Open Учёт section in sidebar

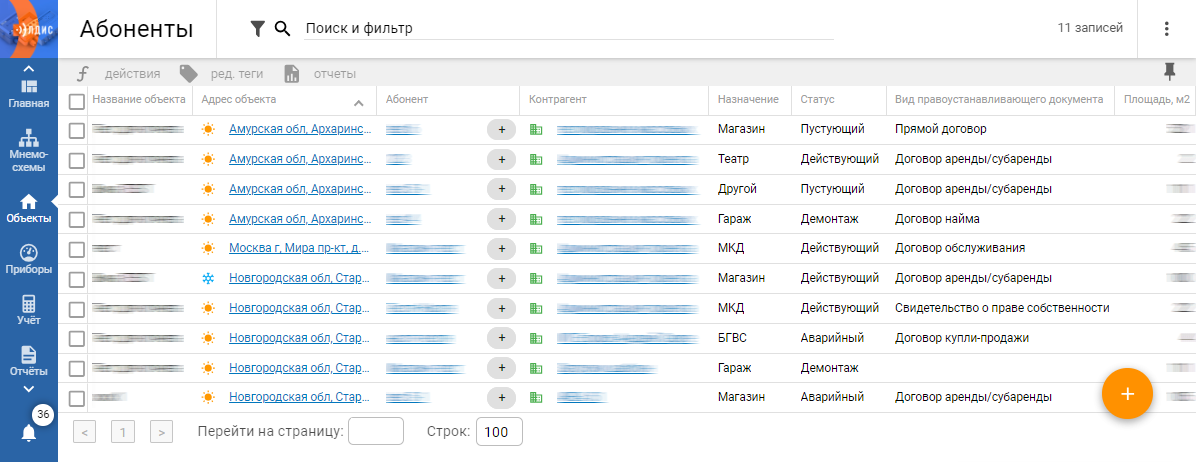click(29, 310)
